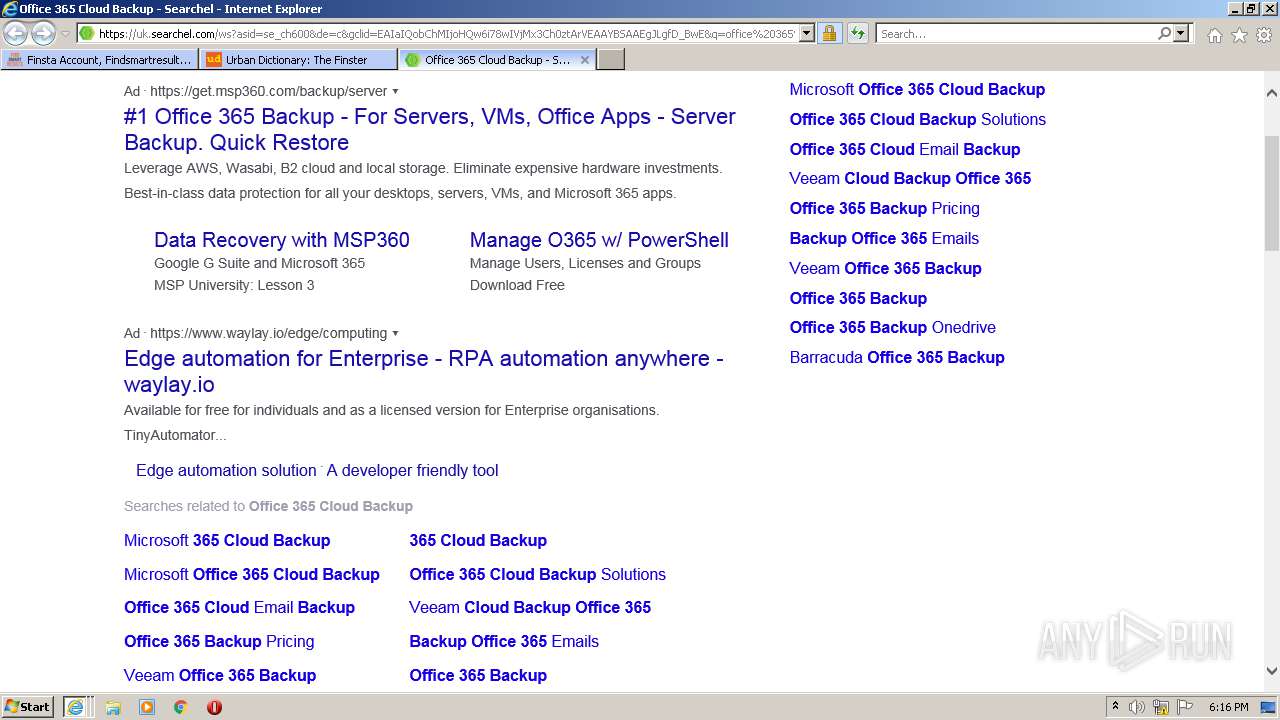This screenshot has width=1280, height=720.
Task: Open the file explorer folder taskbar icon
Action: [113, 707]
